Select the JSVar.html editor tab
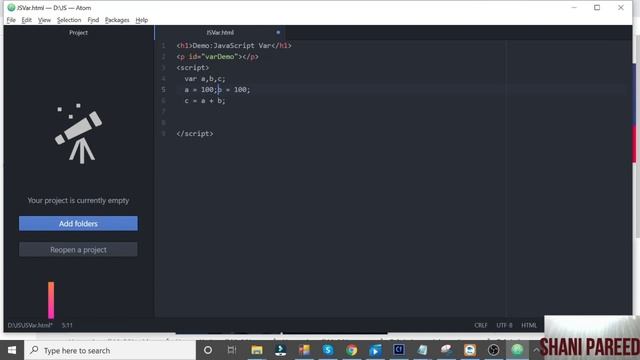 (x=220, y=32)
